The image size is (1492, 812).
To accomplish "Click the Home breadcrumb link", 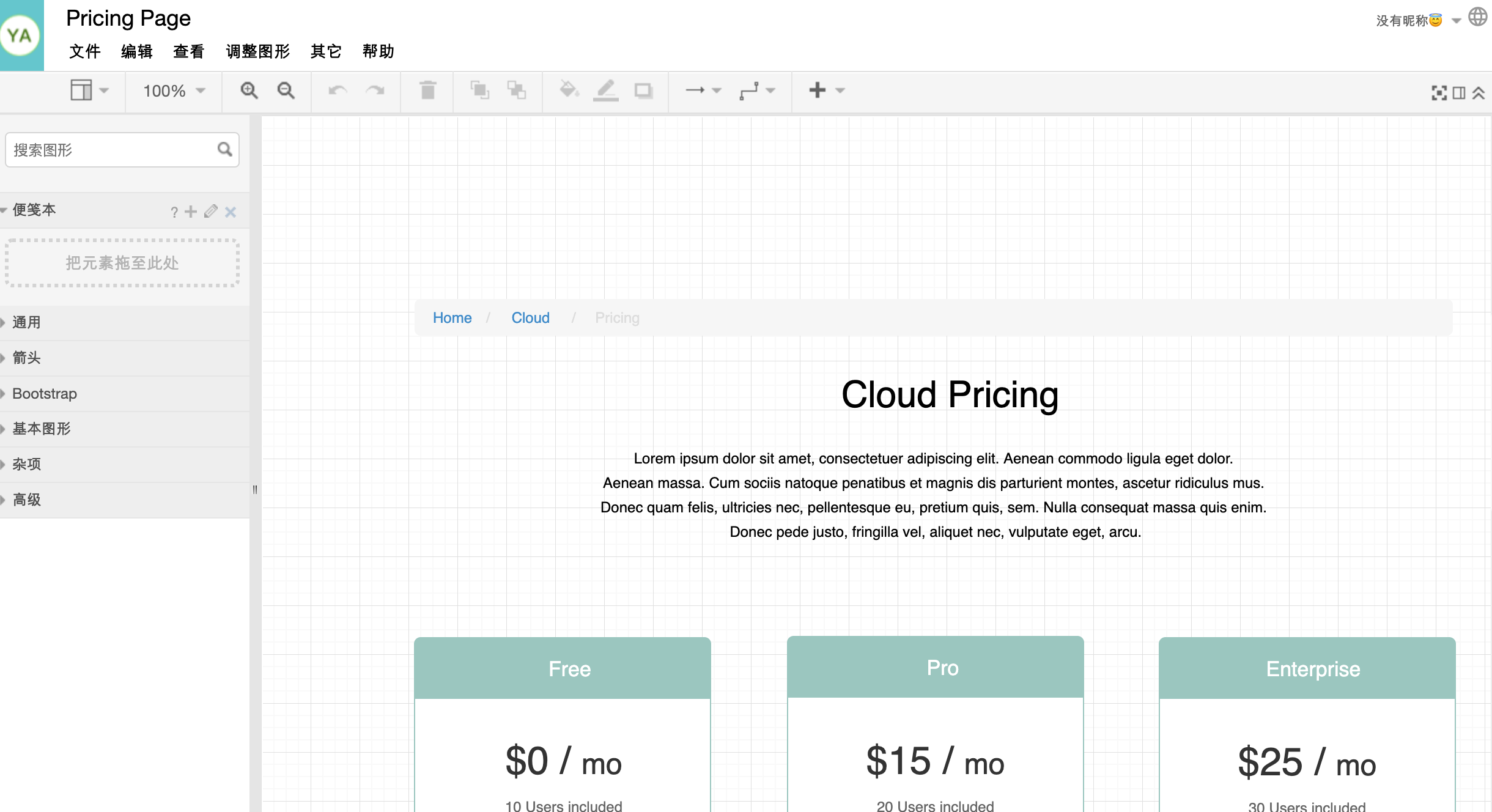I will point(451,318).
